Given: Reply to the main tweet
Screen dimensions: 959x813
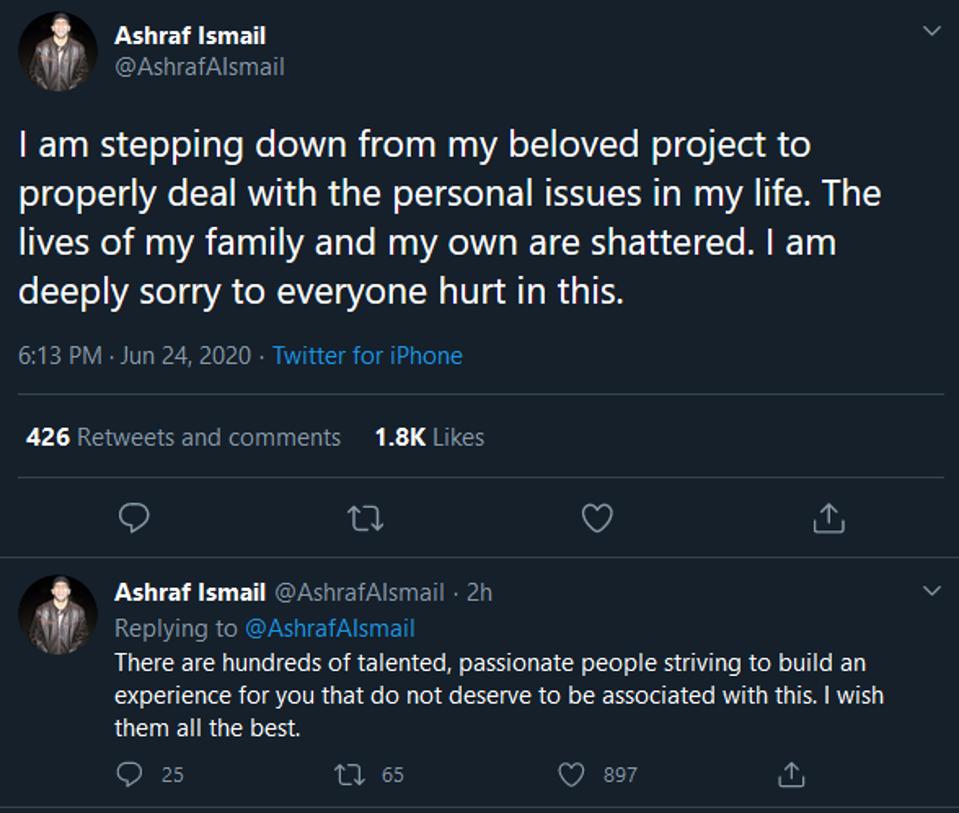Looking at the screenshot, I should tap(134, 517).
